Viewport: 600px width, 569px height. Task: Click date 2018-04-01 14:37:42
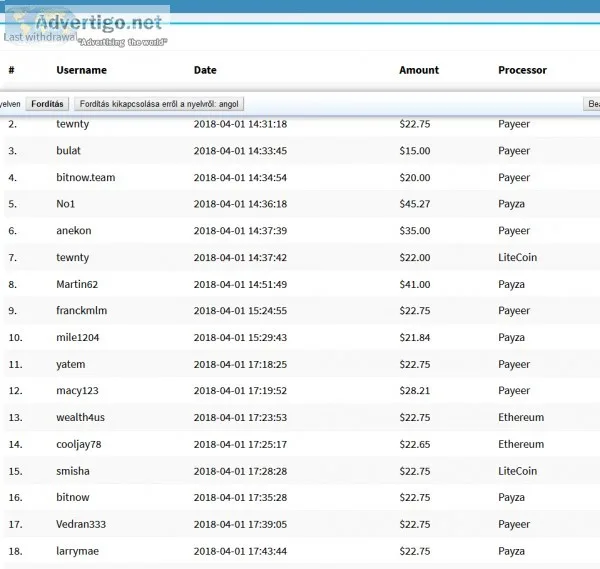(x=240, y=258)
